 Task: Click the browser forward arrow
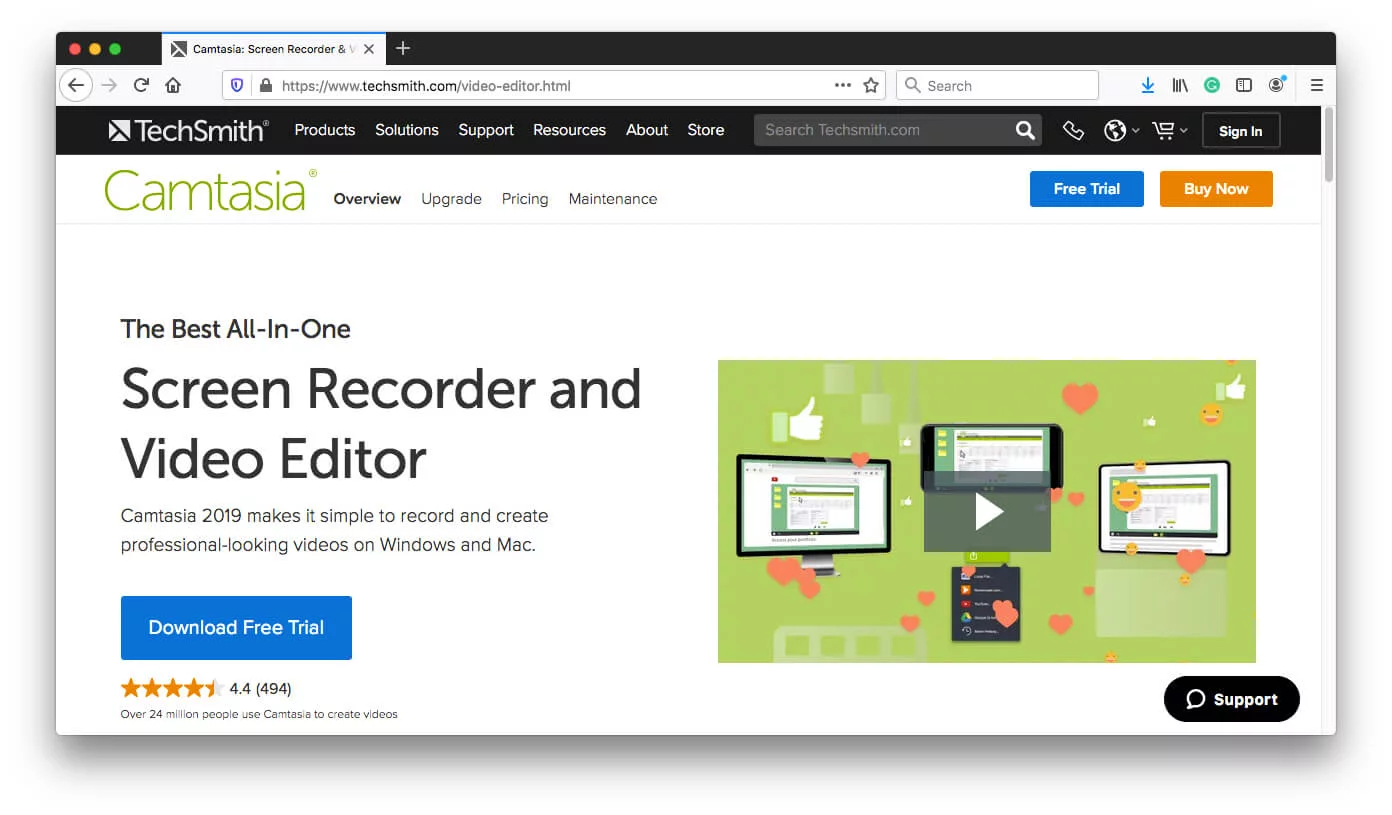pyautogui.click(x=109, y=85)
